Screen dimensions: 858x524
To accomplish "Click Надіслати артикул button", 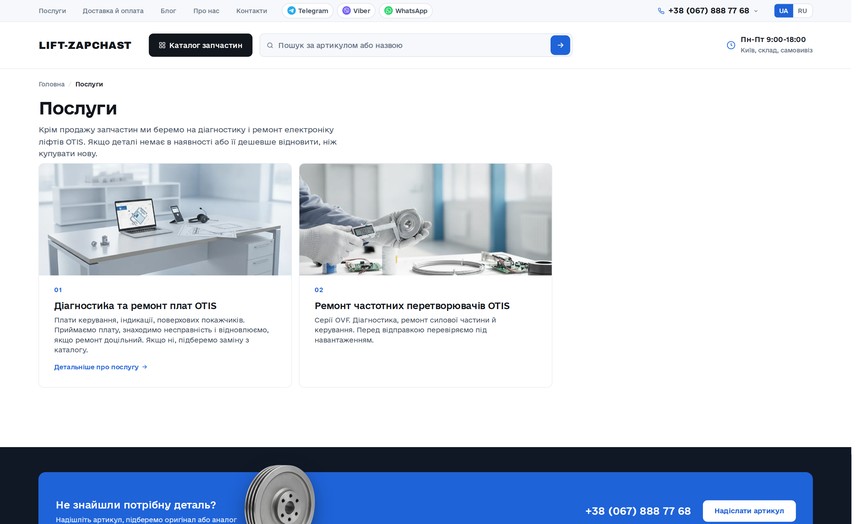I will pos(749,511).
